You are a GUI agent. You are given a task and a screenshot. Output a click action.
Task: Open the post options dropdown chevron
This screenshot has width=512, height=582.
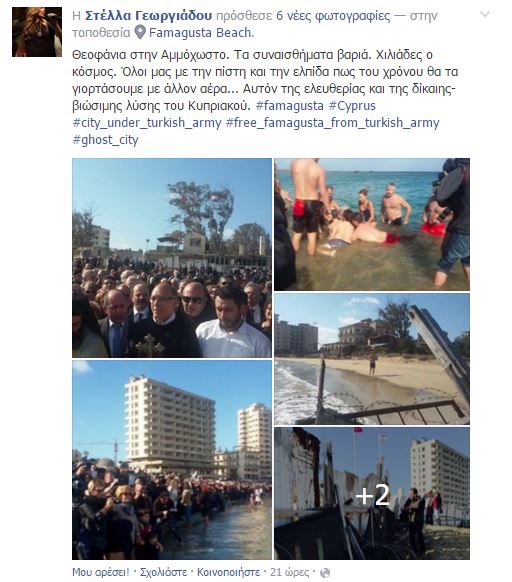[x=485, y=14]
